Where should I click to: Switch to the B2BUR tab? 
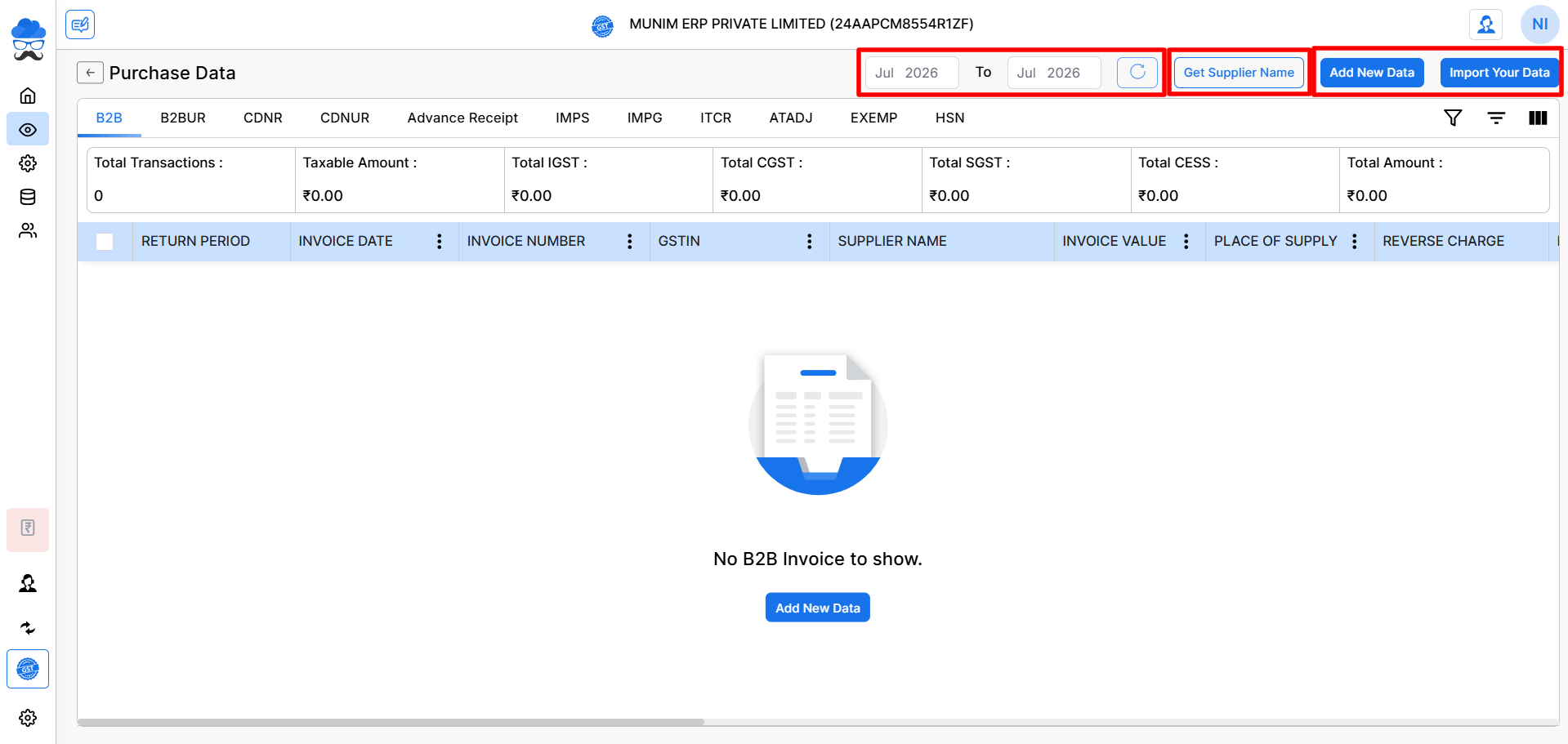coord(183,118)
